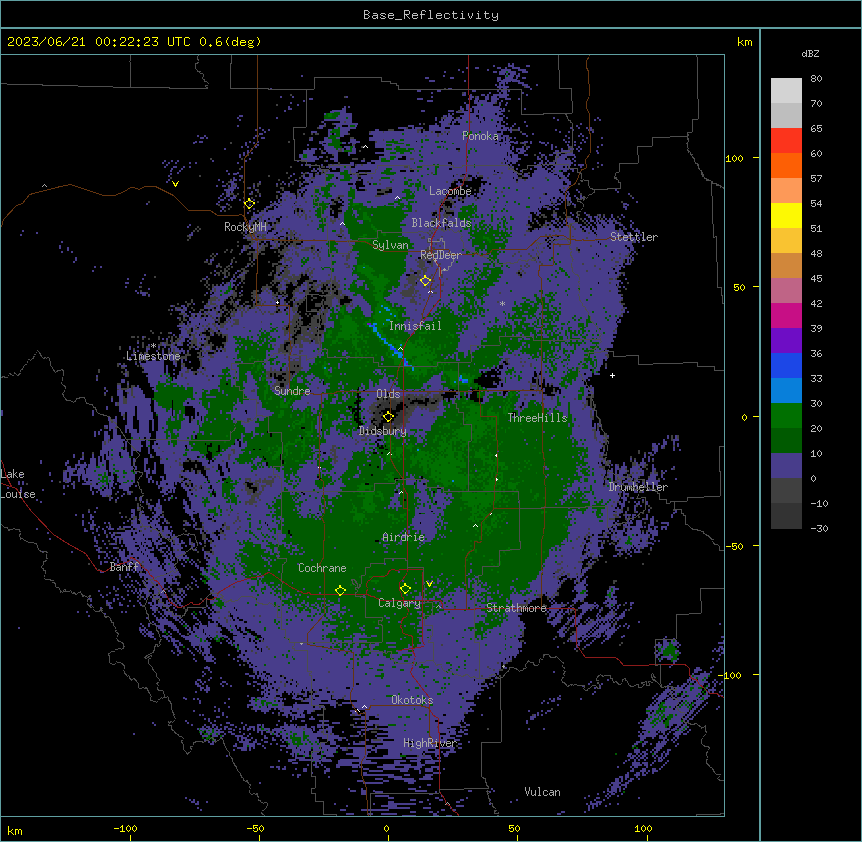
Task: Select the top light-gray swatch labeled 80
Action: [786, 90]
